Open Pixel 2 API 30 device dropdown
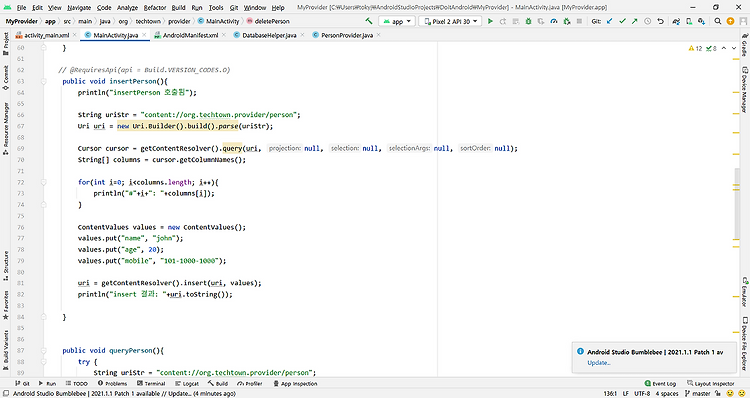This screenshot has width=750, height=398. [450, 21]
